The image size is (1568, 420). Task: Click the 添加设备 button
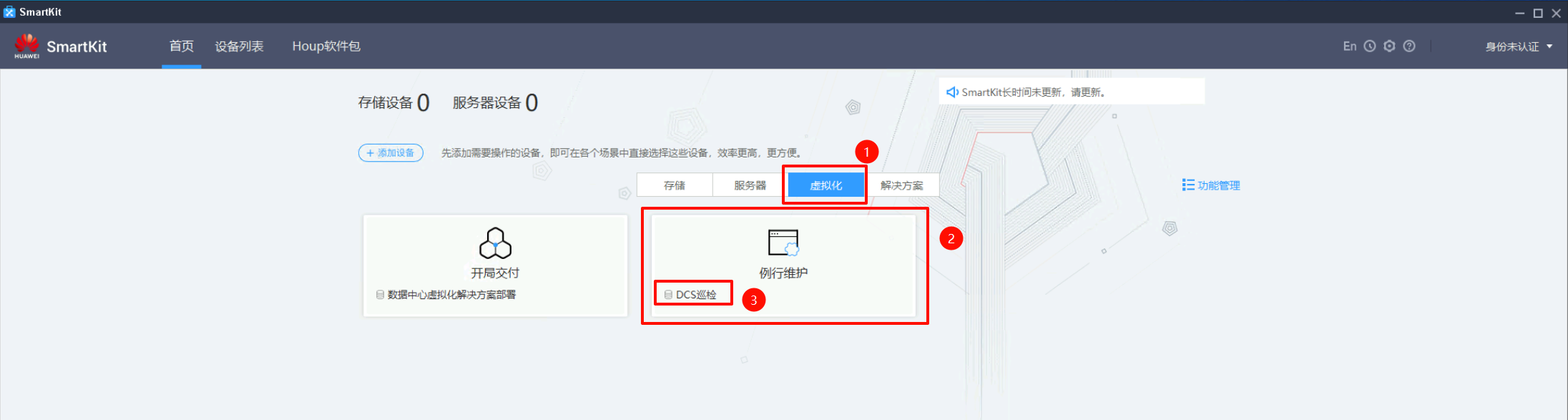(x=391, y=153)
